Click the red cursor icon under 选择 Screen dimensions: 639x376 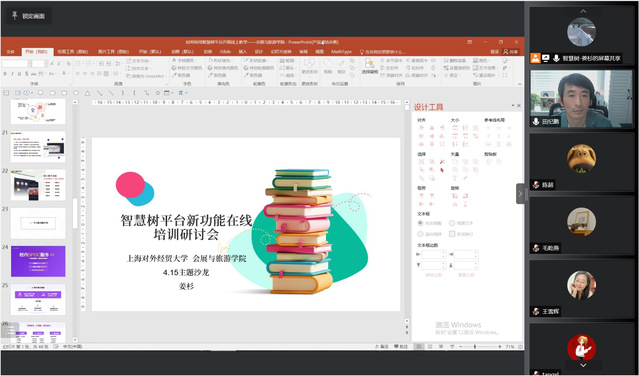coord(442,170)
